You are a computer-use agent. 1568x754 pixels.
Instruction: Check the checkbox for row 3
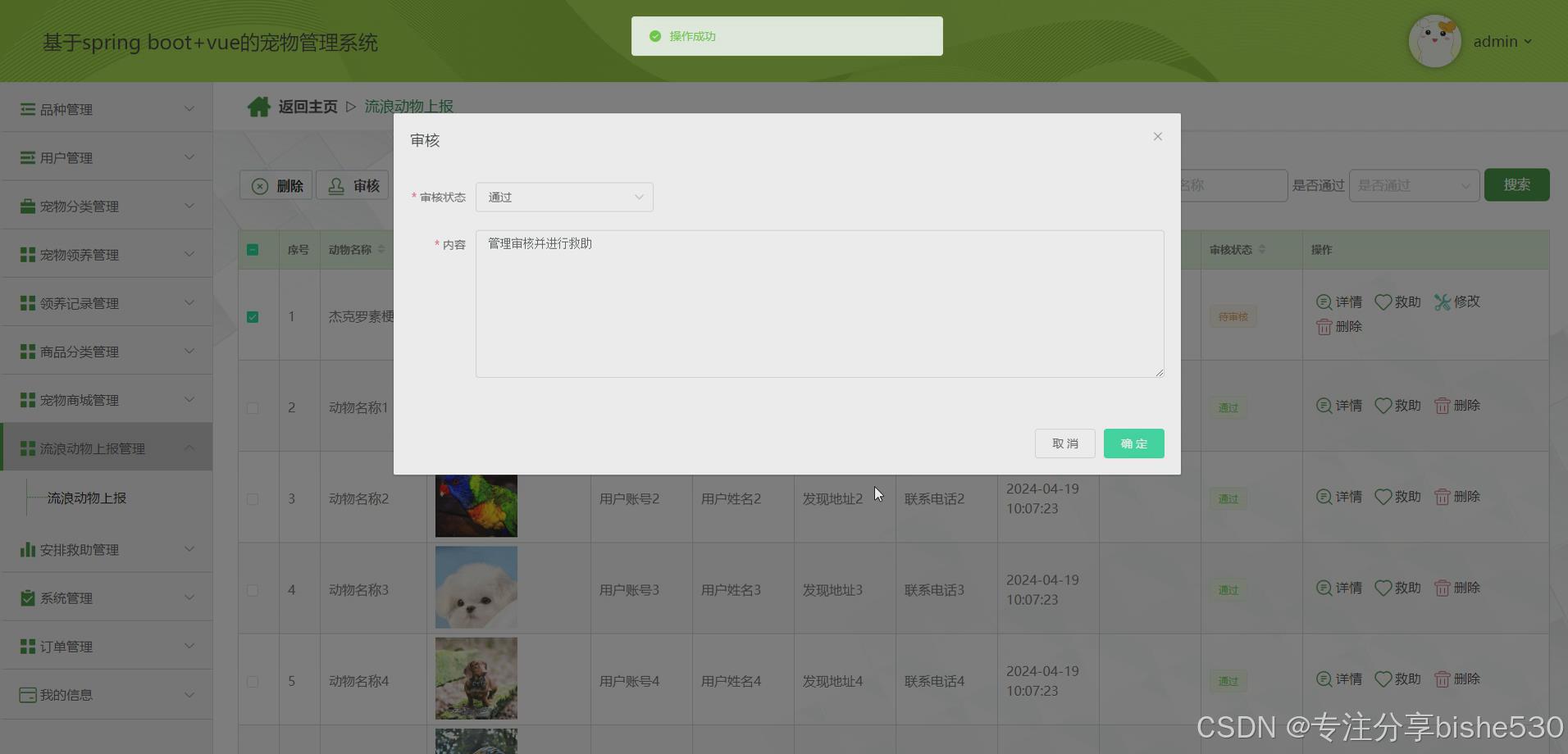[x=253, y=499]
